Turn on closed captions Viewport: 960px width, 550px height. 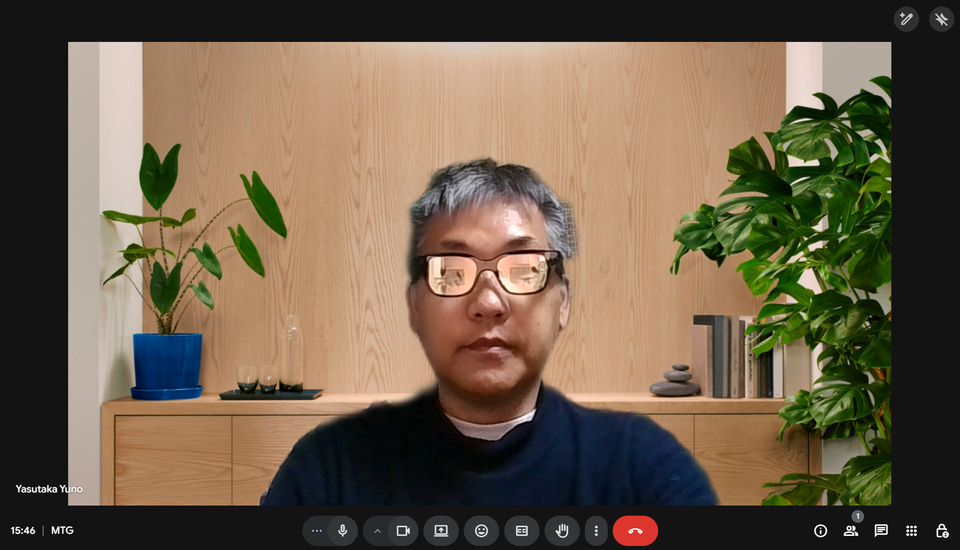pos(522,531)
